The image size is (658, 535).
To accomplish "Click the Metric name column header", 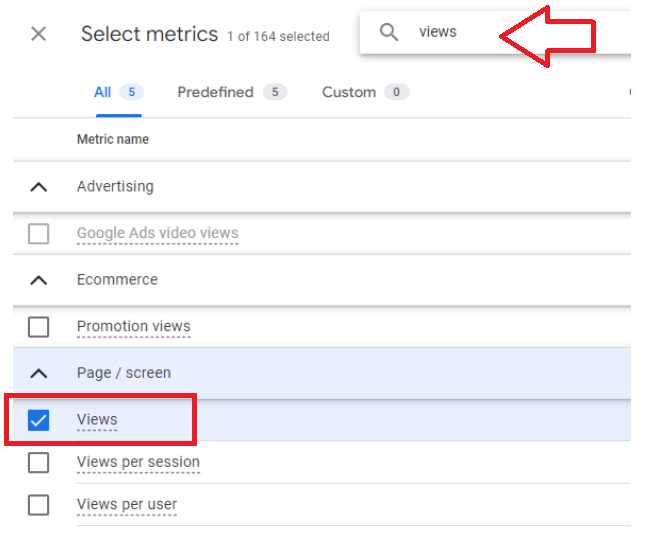I will coord(112,139).
